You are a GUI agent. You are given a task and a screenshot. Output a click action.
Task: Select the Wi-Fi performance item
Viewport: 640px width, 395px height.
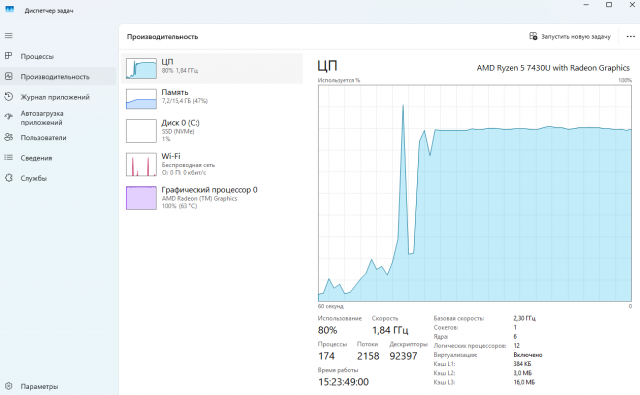(212, 164)
